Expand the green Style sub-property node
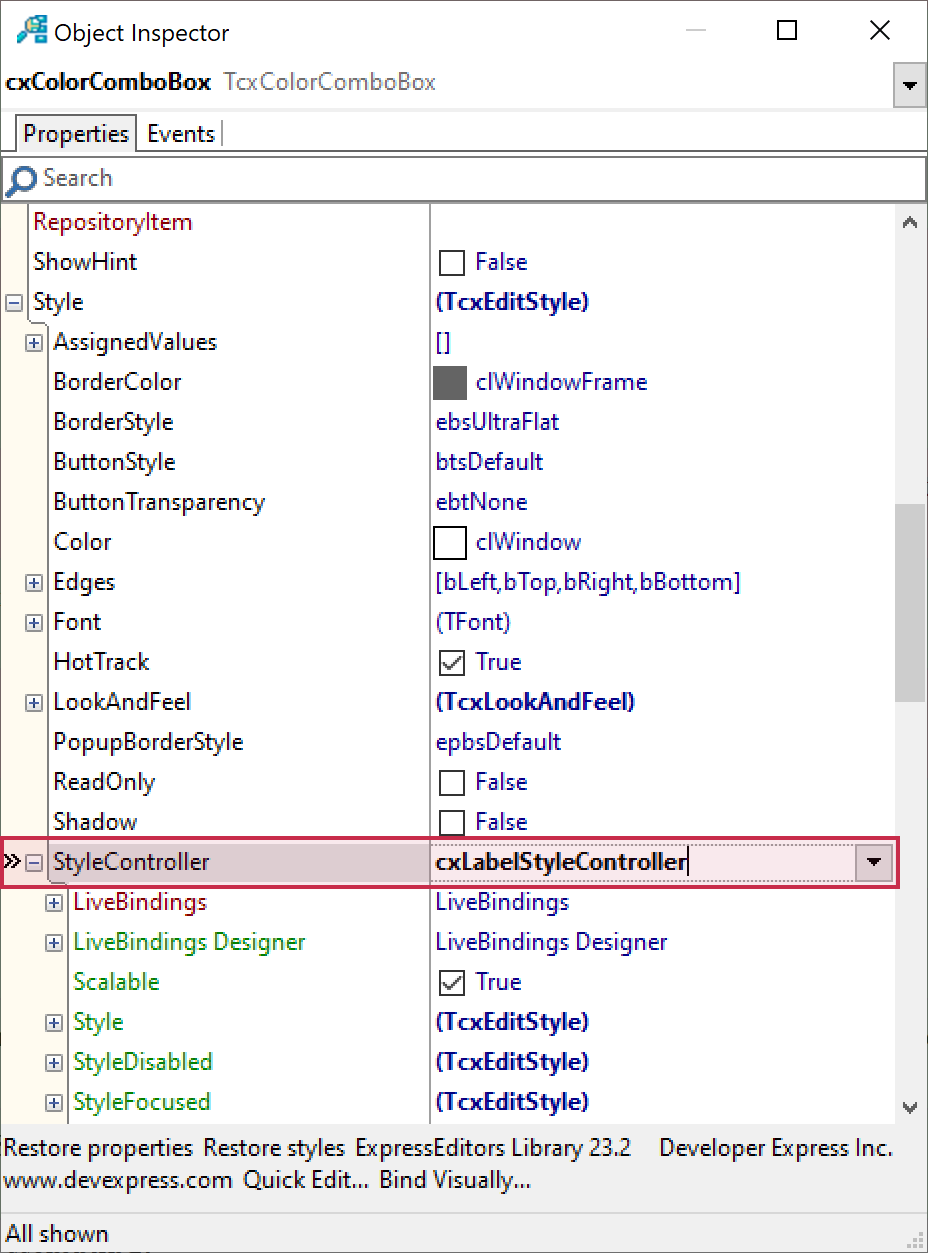 [54, 1022]
